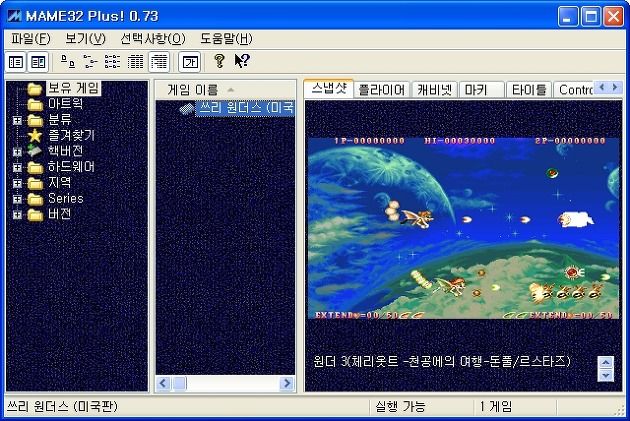Click the game screenshot preview image

pyautogui.click(x=464, y=229)
